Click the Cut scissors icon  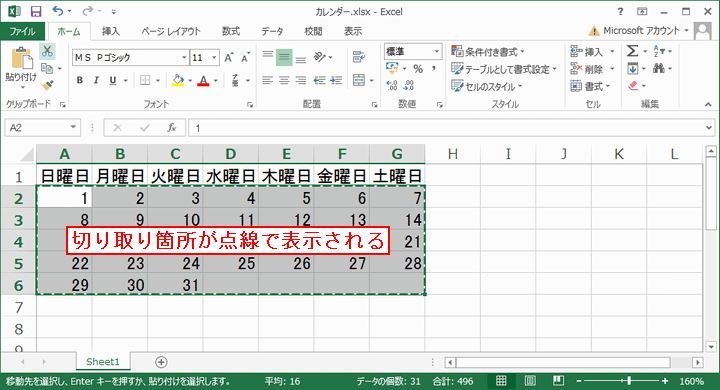pos(47,51)
